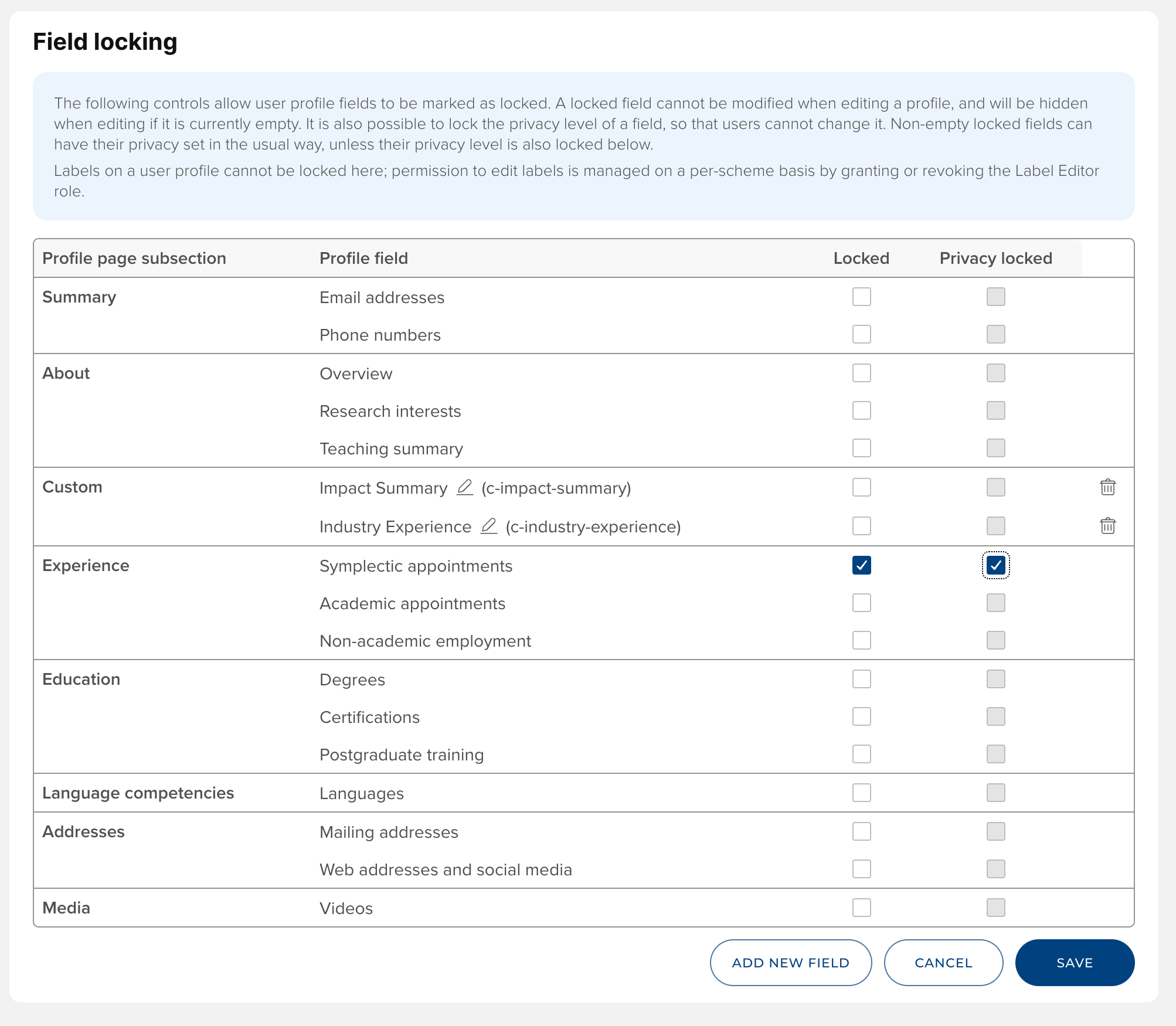This screenshot has height=1026, width=1176.
Task: Lock the Teaching summary field
Action: (x=861, y=448)
